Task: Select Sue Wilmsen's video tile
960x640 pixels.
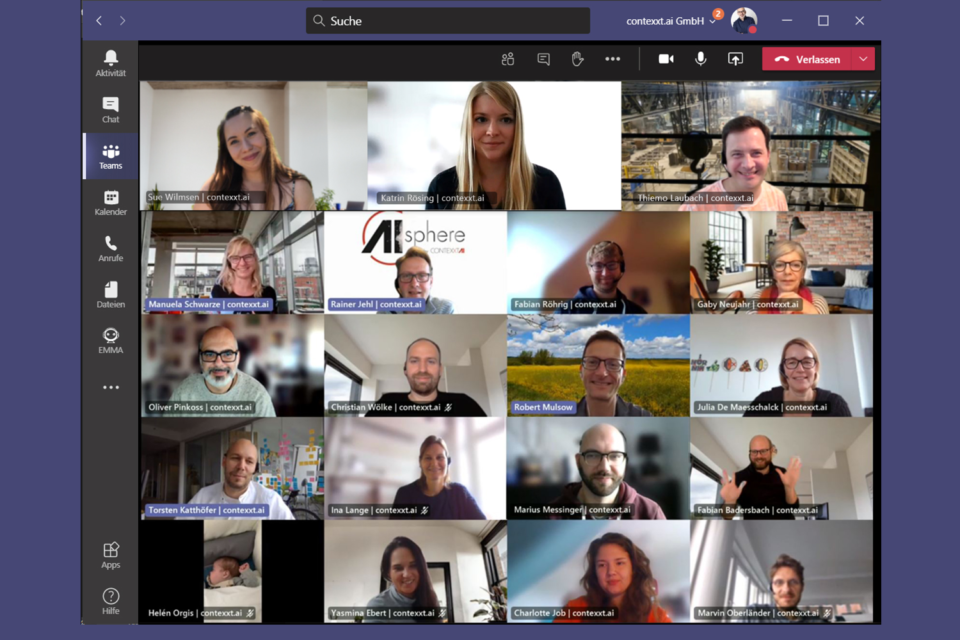Action: coord(253,146)
